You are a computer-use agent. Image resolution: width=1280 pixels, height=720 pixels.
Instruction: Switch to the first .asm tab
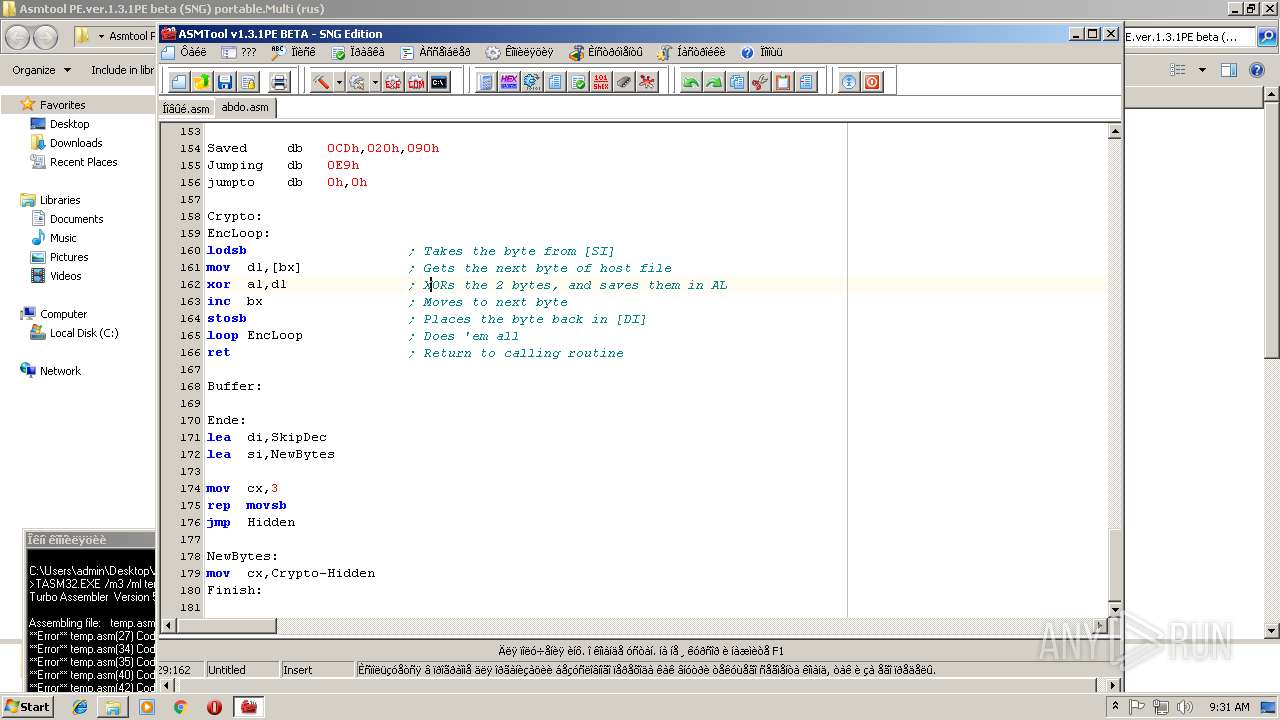187,108
